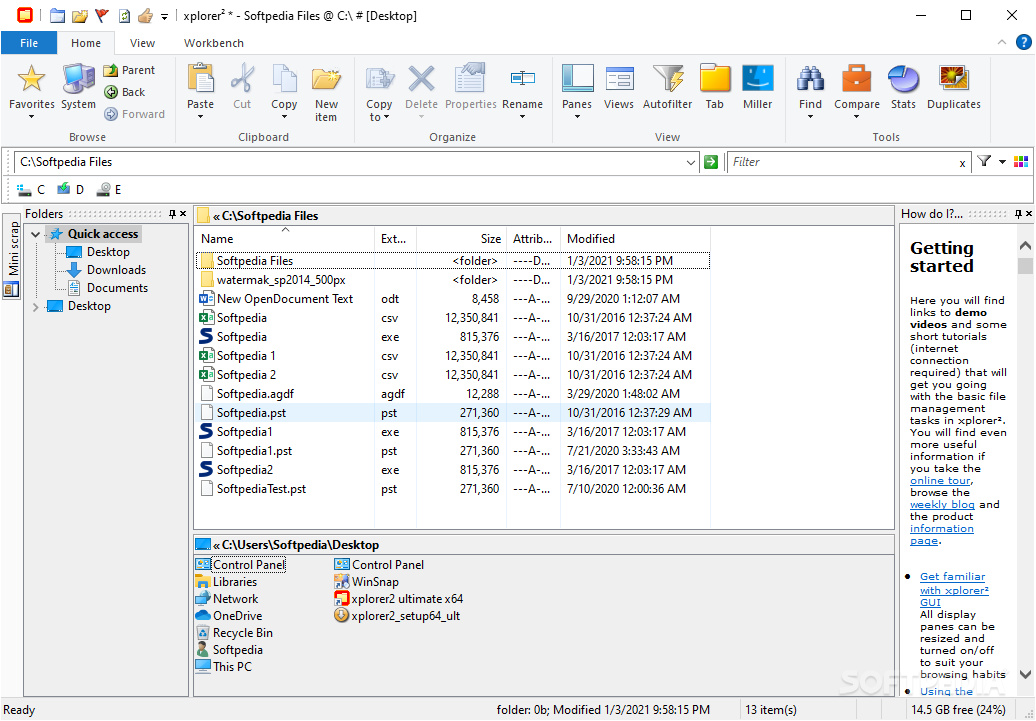1036x721 pixels.
Task: Expand Desktop tree node
Action: [36, 307]
